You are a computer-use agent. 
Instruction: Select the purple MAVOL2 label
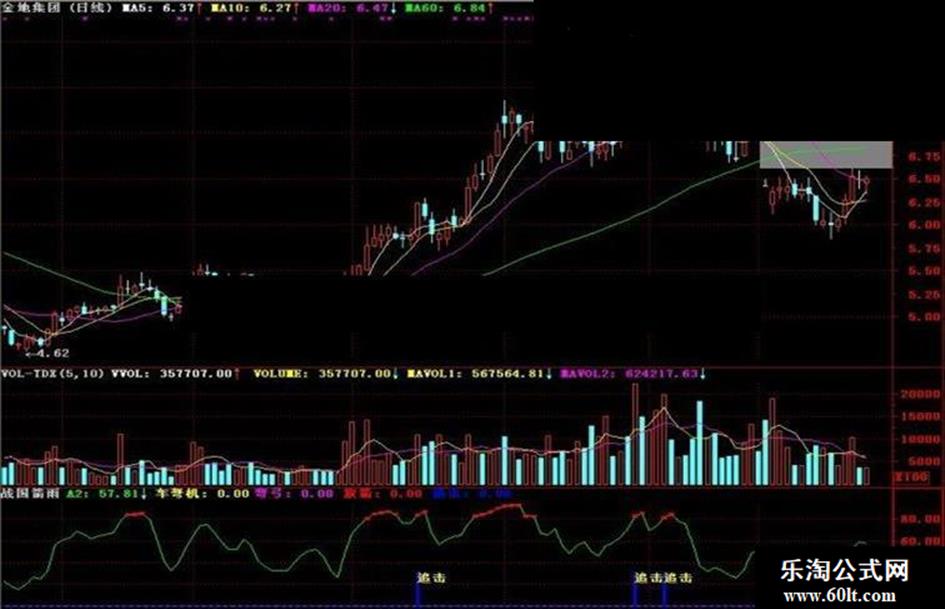pyautogui.click(x=633, y=374)
